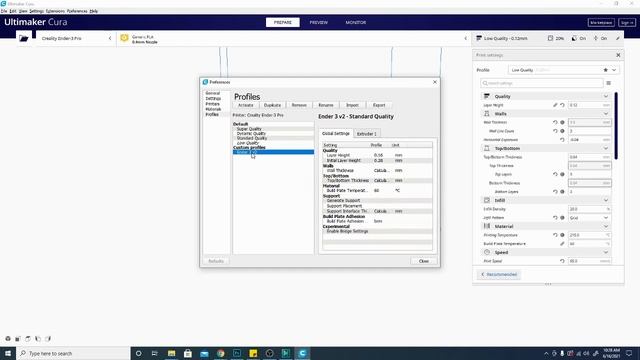Open the Extensions menu

point(55,11)
